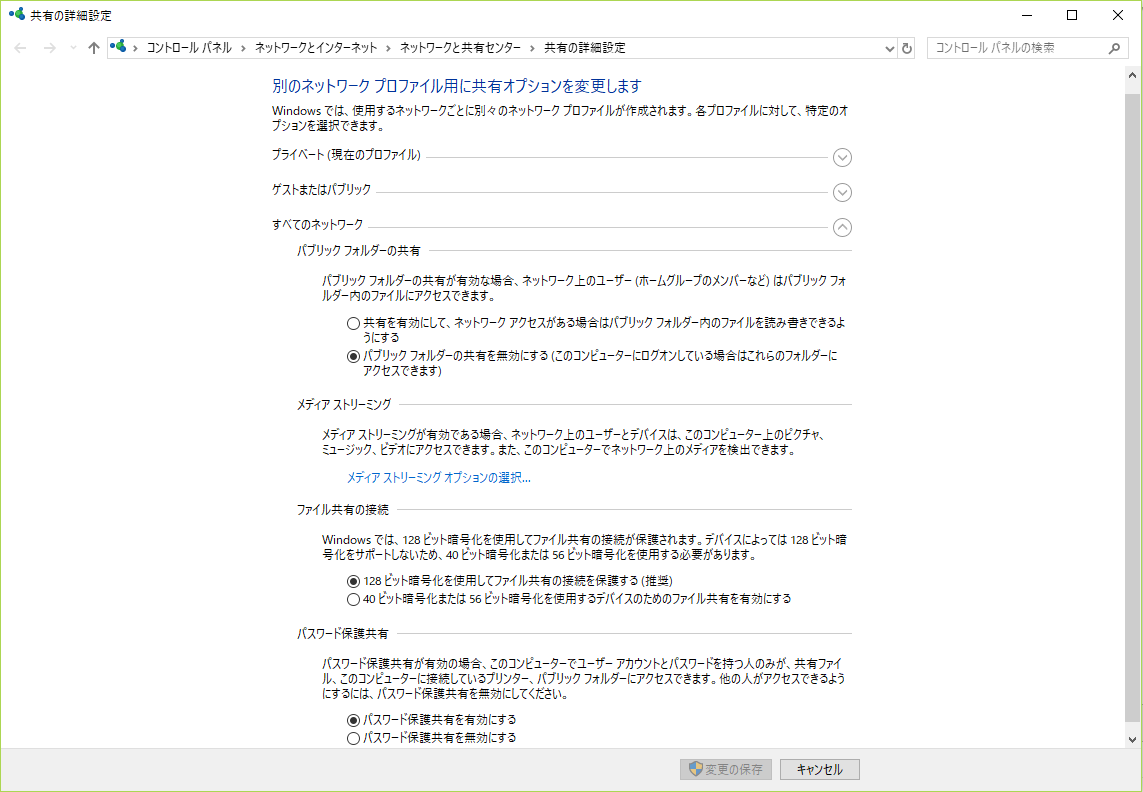Click the キャンセル button
This screenshot has height=792, width=1143.
point(818,769)
